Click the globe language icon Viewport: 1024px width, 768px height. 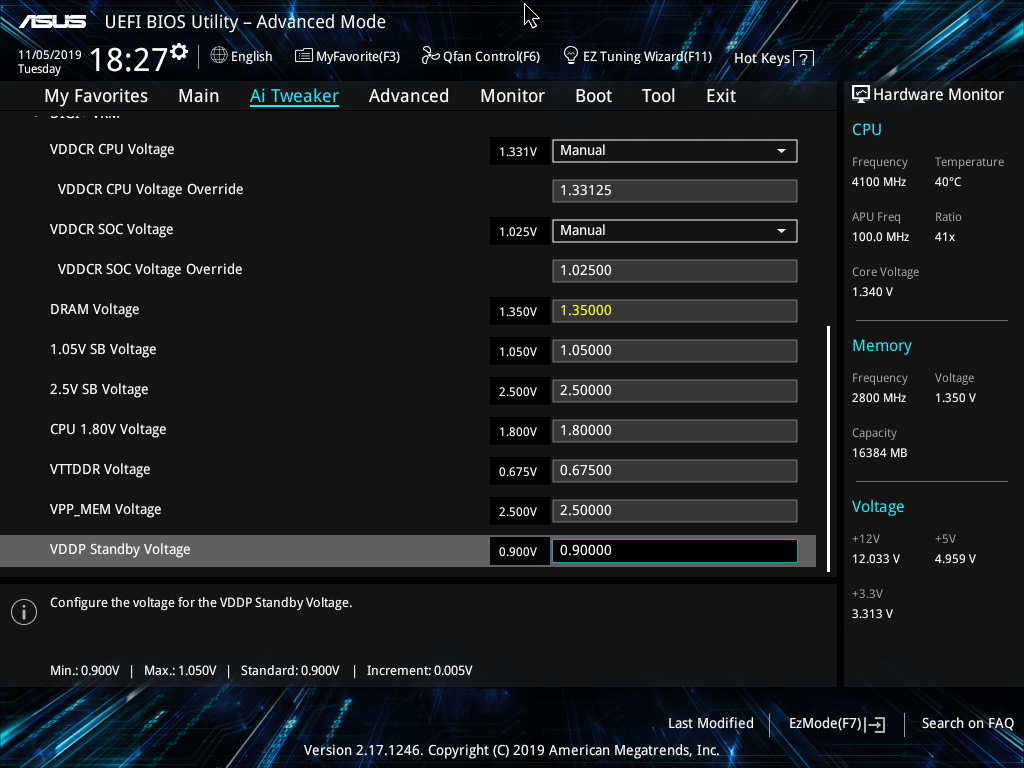tap(219, 56)
